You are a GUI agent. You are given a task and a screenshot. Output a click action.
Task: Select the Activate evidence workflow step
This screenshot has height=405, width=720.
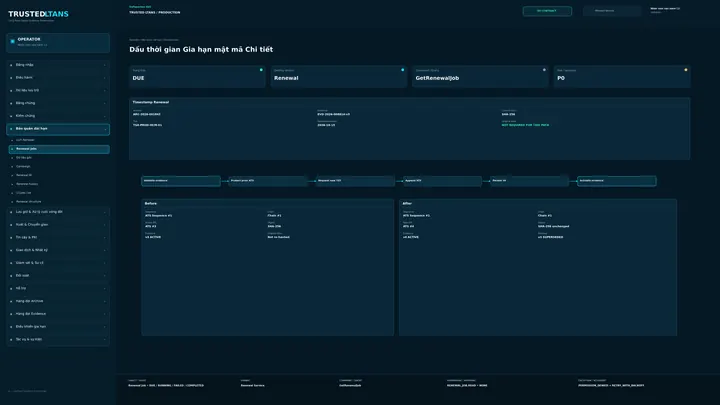pyautogui.click(x=616, y=181)
